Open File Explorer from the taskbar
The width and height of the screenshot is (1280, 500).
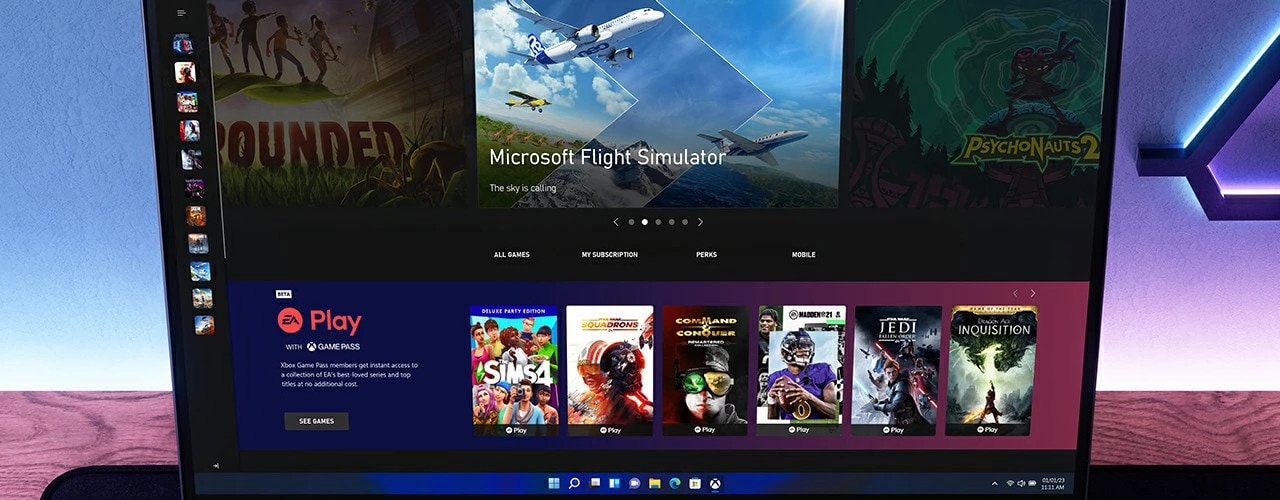pos(654,483)
